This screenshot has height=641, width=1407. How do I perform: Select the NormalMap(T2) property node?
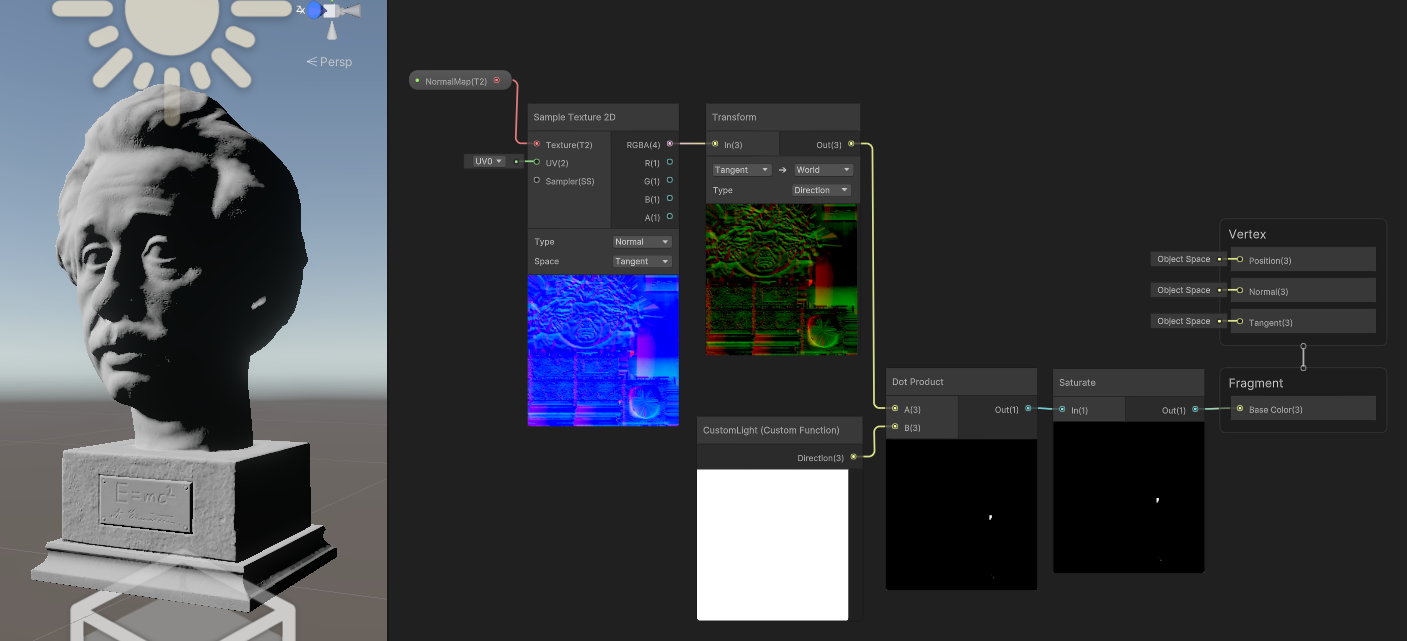pos(460,80)
